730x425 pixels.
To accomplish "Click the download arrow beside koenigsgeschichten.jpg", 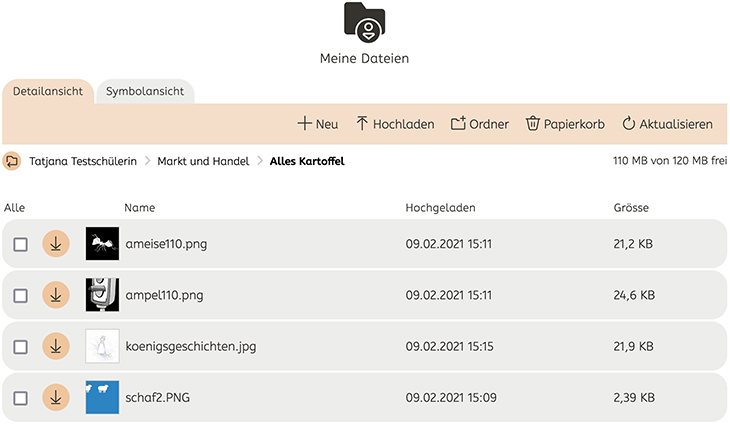I will pos(56,346).
